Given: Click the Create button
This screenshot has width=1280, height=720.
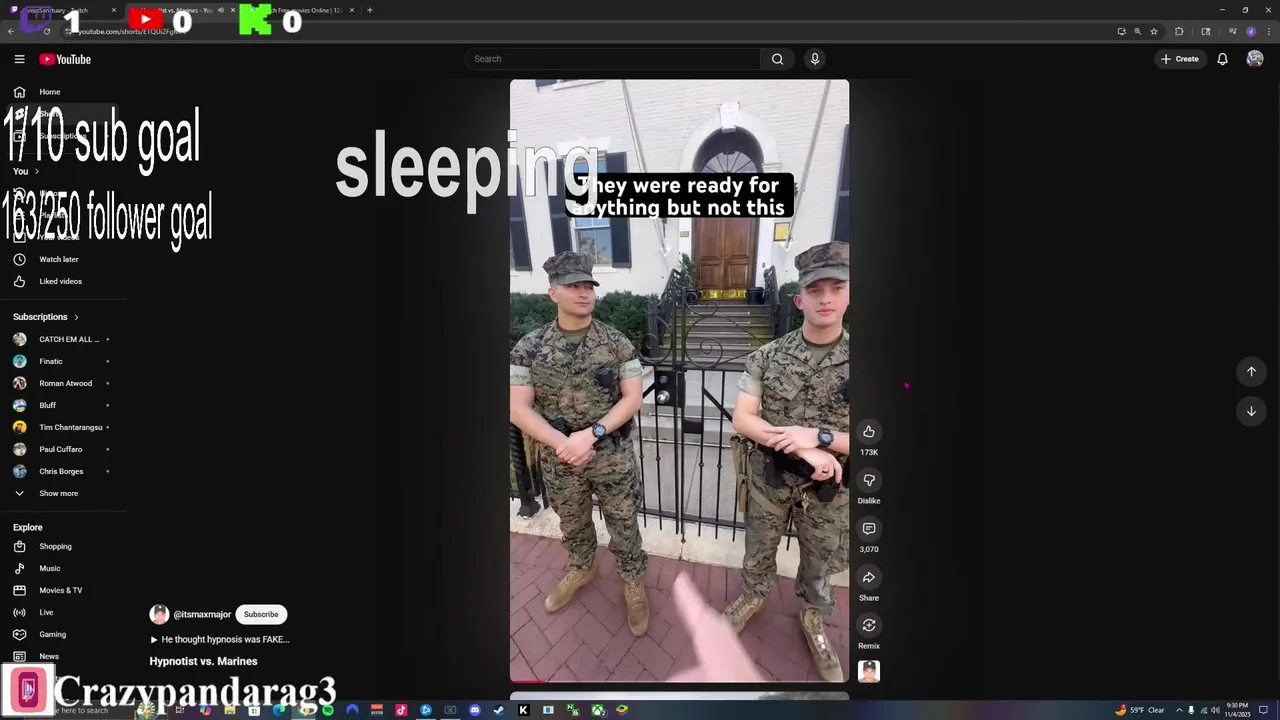Looking at the screenshot, I should (1180, 59).
